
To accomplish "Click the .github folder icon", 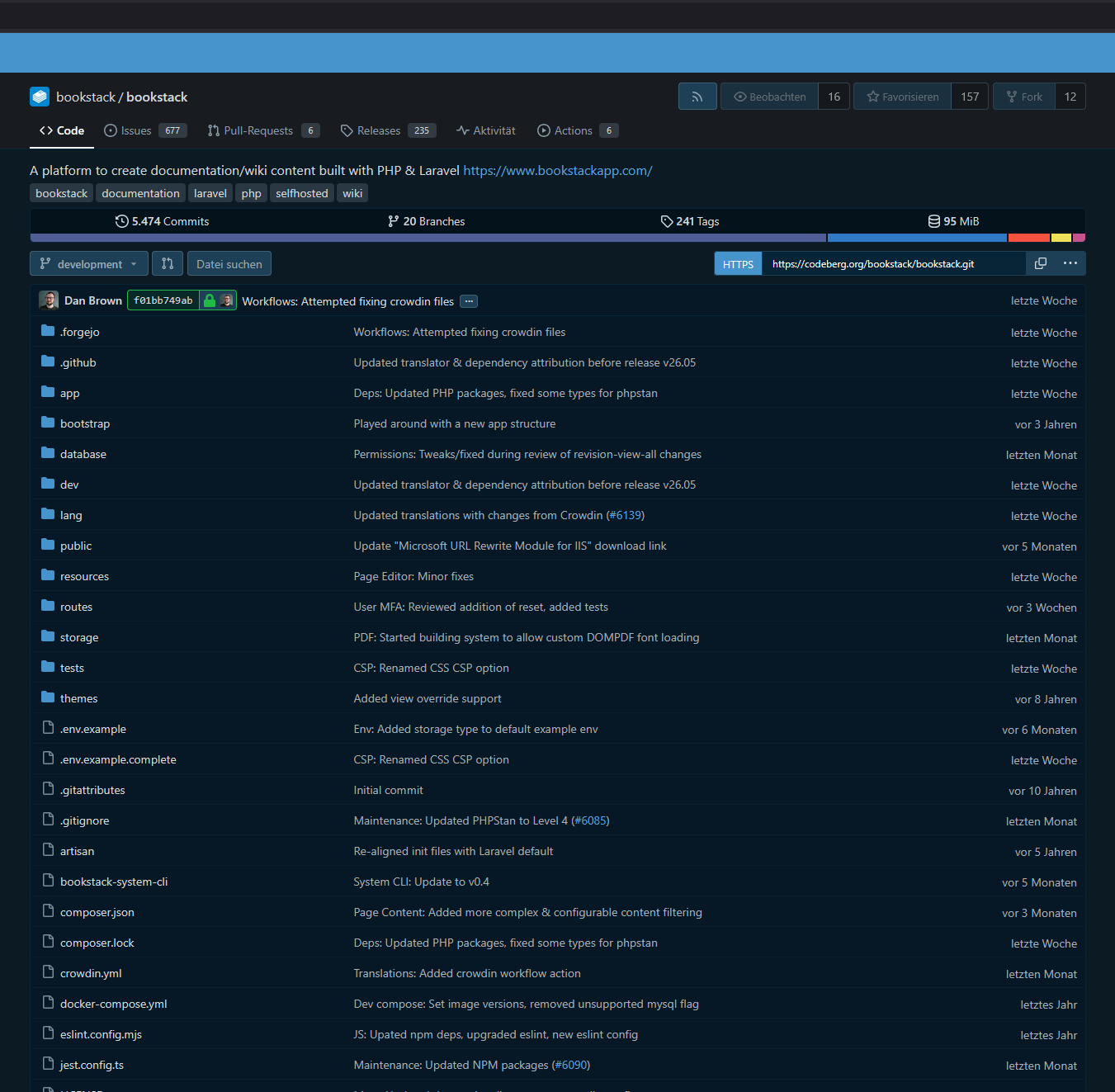I will (x=48, y=362).
